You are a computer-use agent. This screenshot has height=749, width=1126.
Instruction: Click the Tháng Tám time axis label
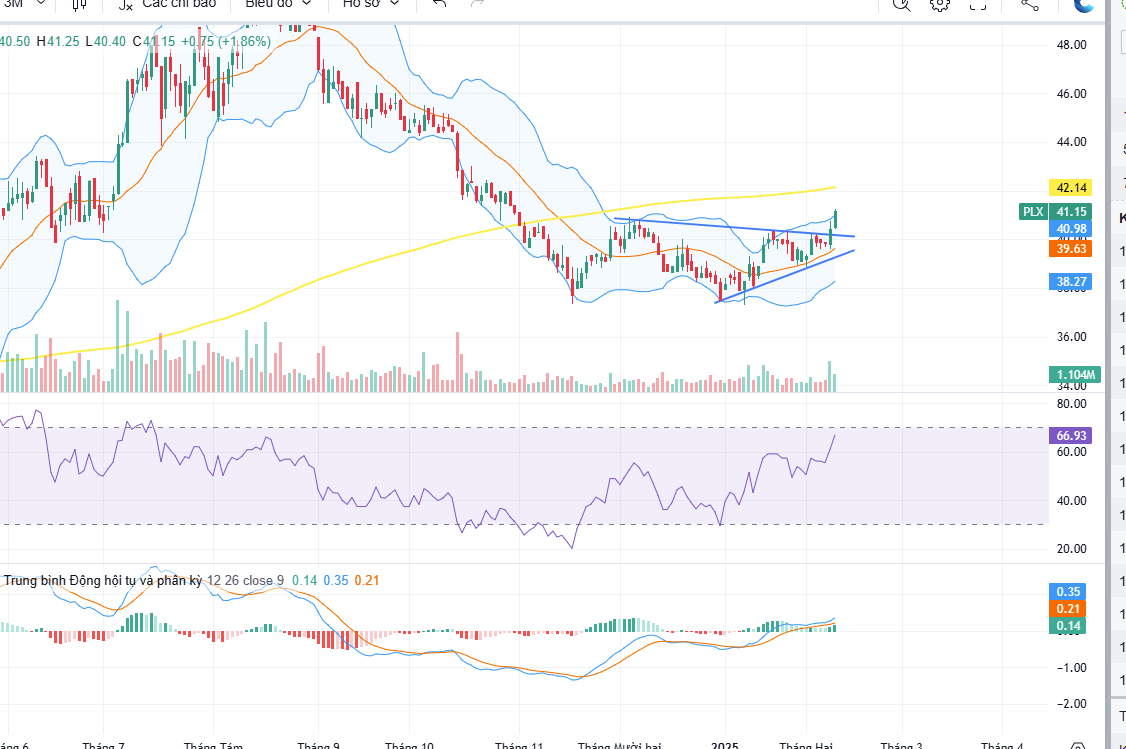(x=213, y=745)
